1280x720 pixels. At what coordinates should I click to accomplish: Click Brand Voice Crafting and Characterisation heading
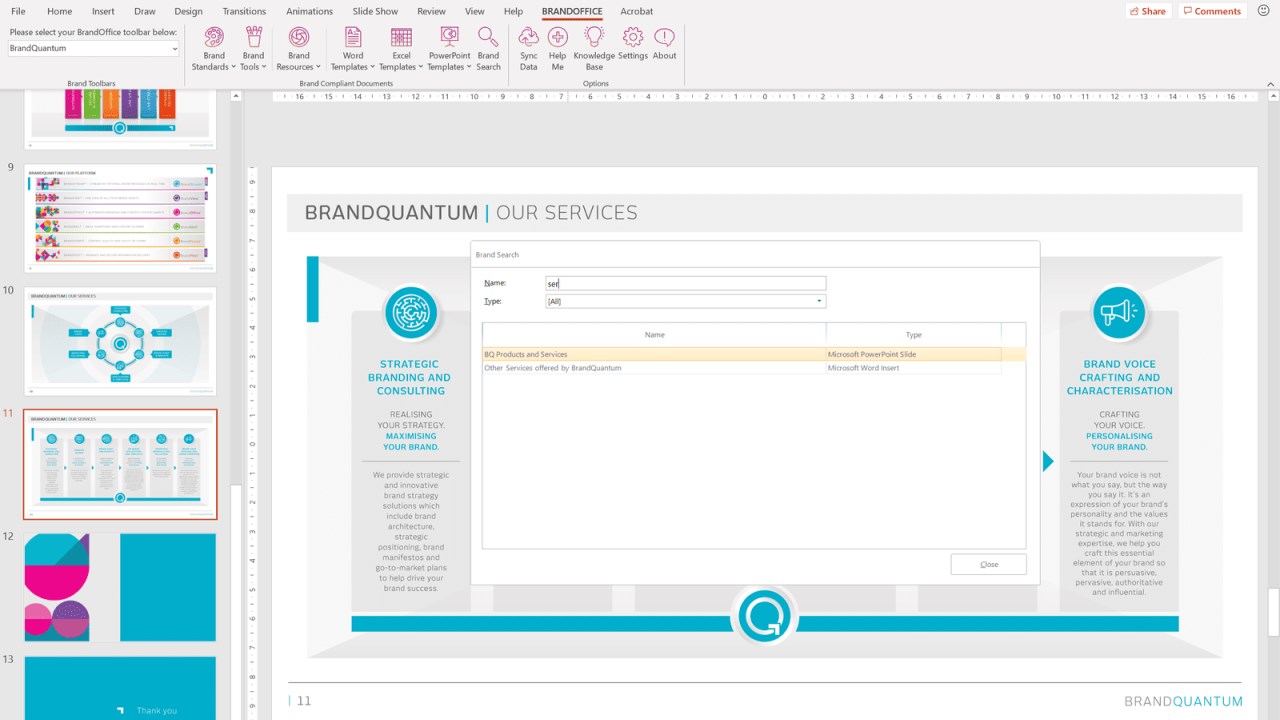point(1119,377)
